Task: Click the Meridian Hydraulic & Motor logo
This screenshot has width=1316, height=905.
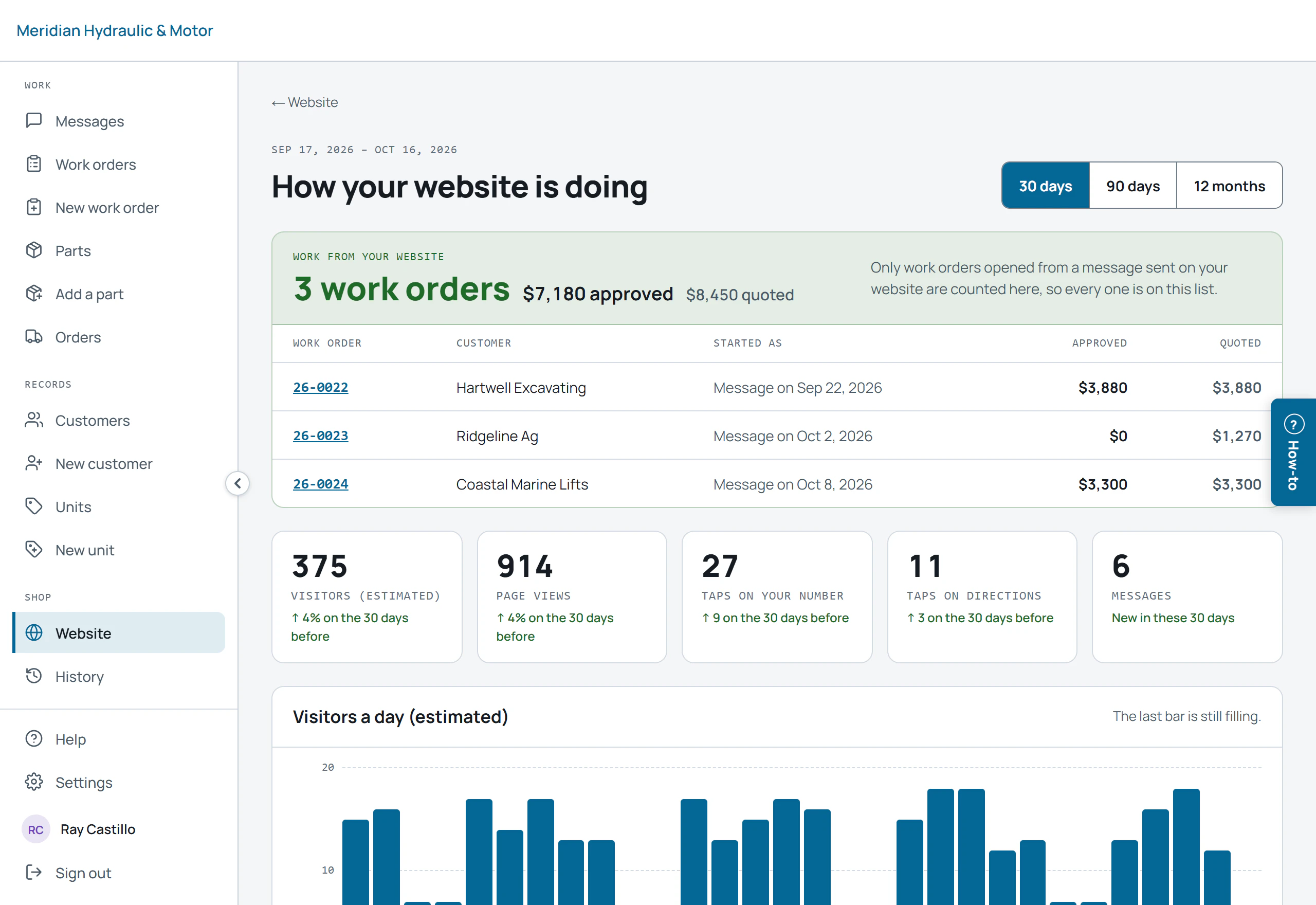Action: [115, 31]
